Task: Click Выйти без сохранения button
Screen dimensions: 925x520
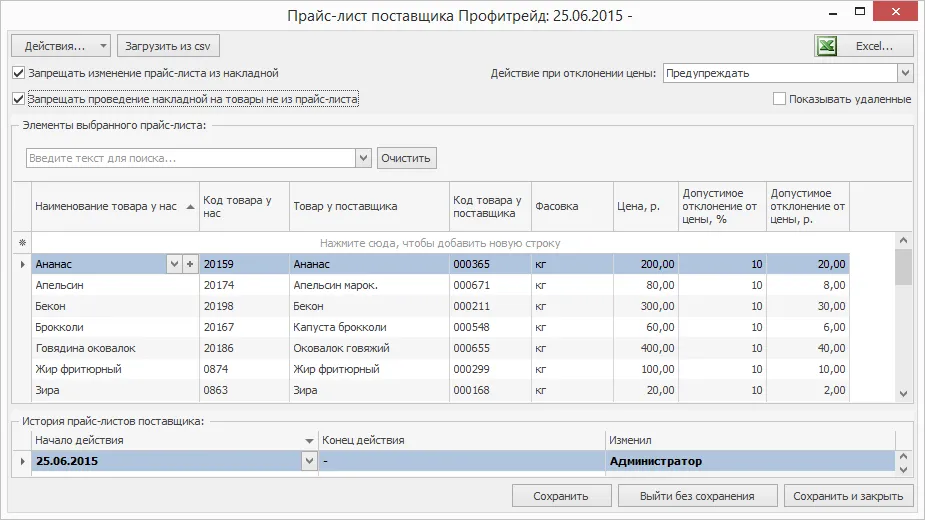Action: (697, 496)
